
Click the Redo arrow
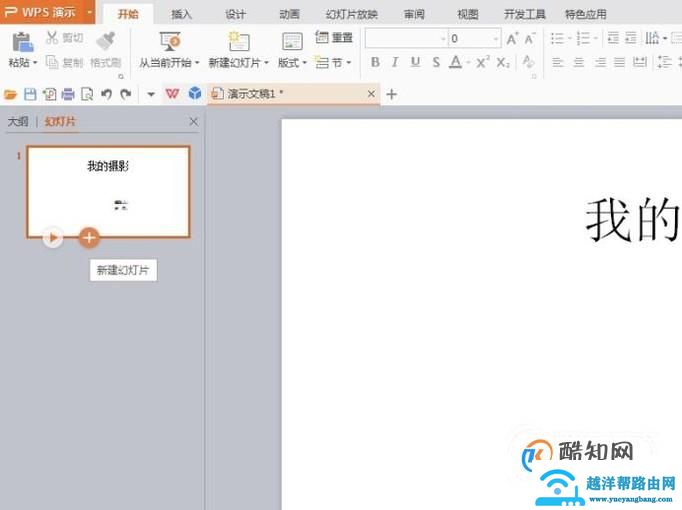[x=126, y=94]
